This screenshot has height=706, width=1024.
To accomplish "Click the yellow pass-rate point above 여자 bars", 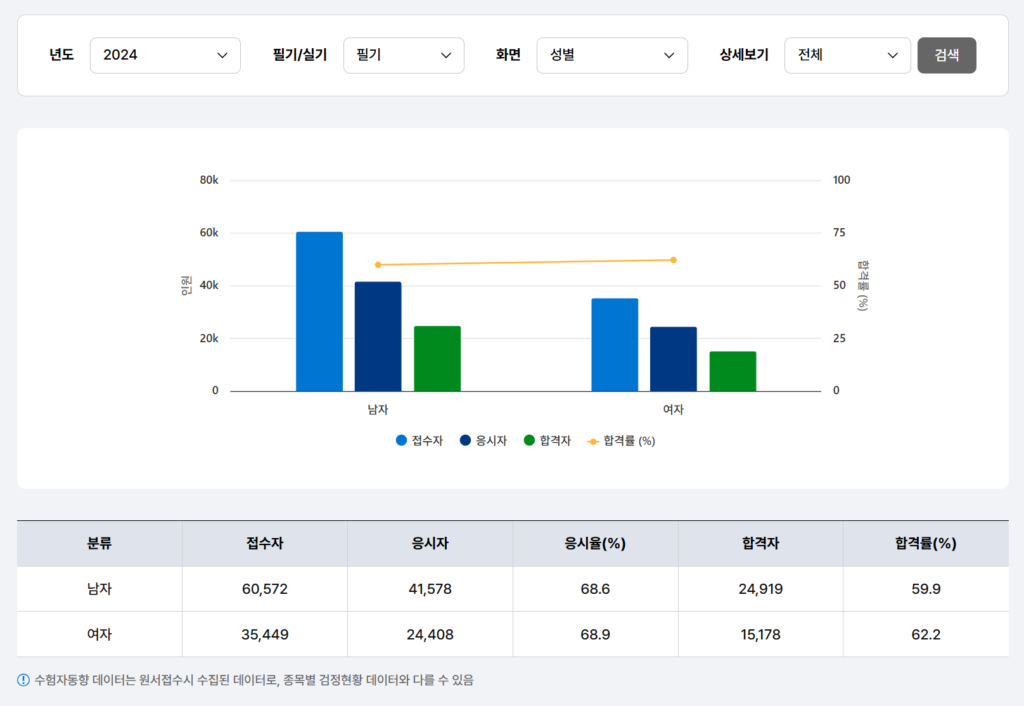I will 674,258.
